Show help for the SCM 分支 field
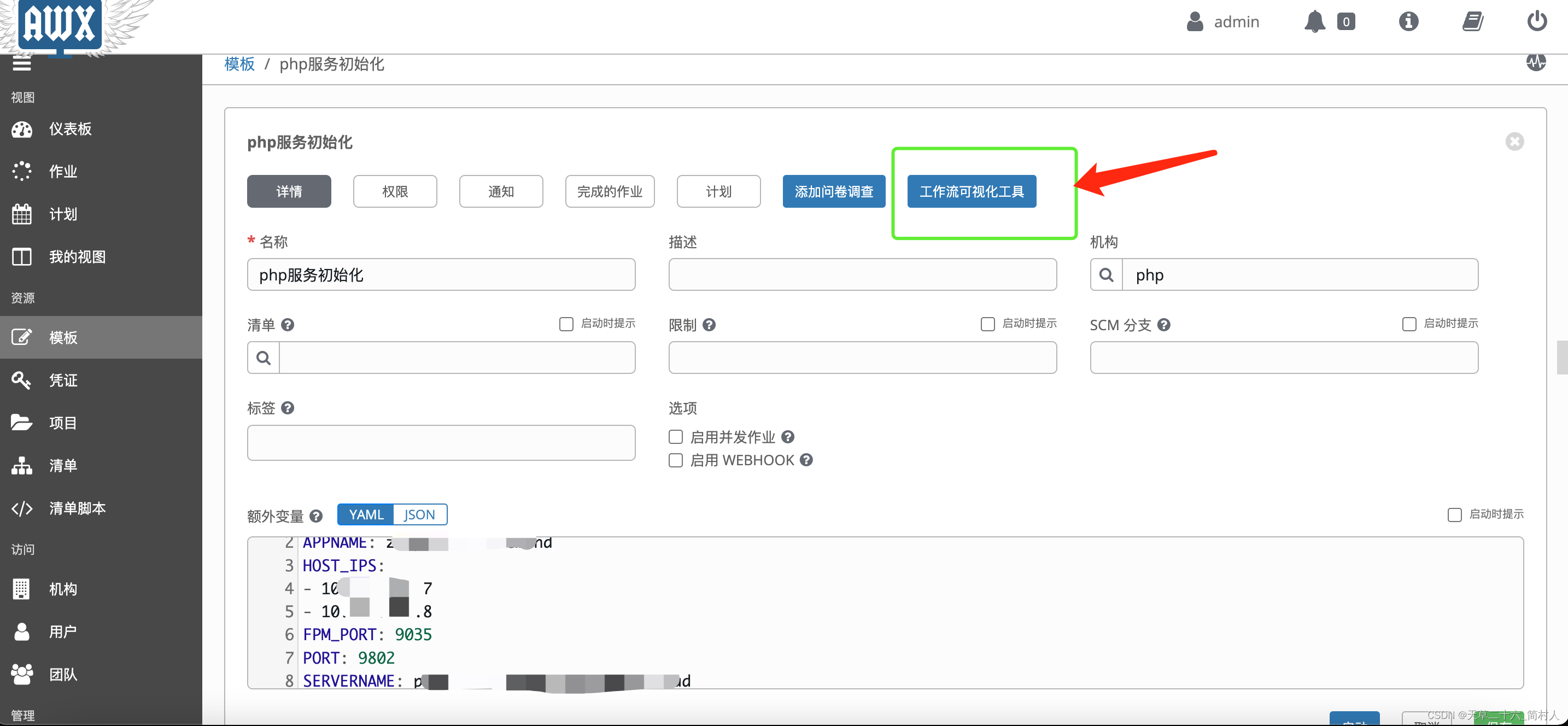This screenshot has width=1568, height=726. [1164, 325]
